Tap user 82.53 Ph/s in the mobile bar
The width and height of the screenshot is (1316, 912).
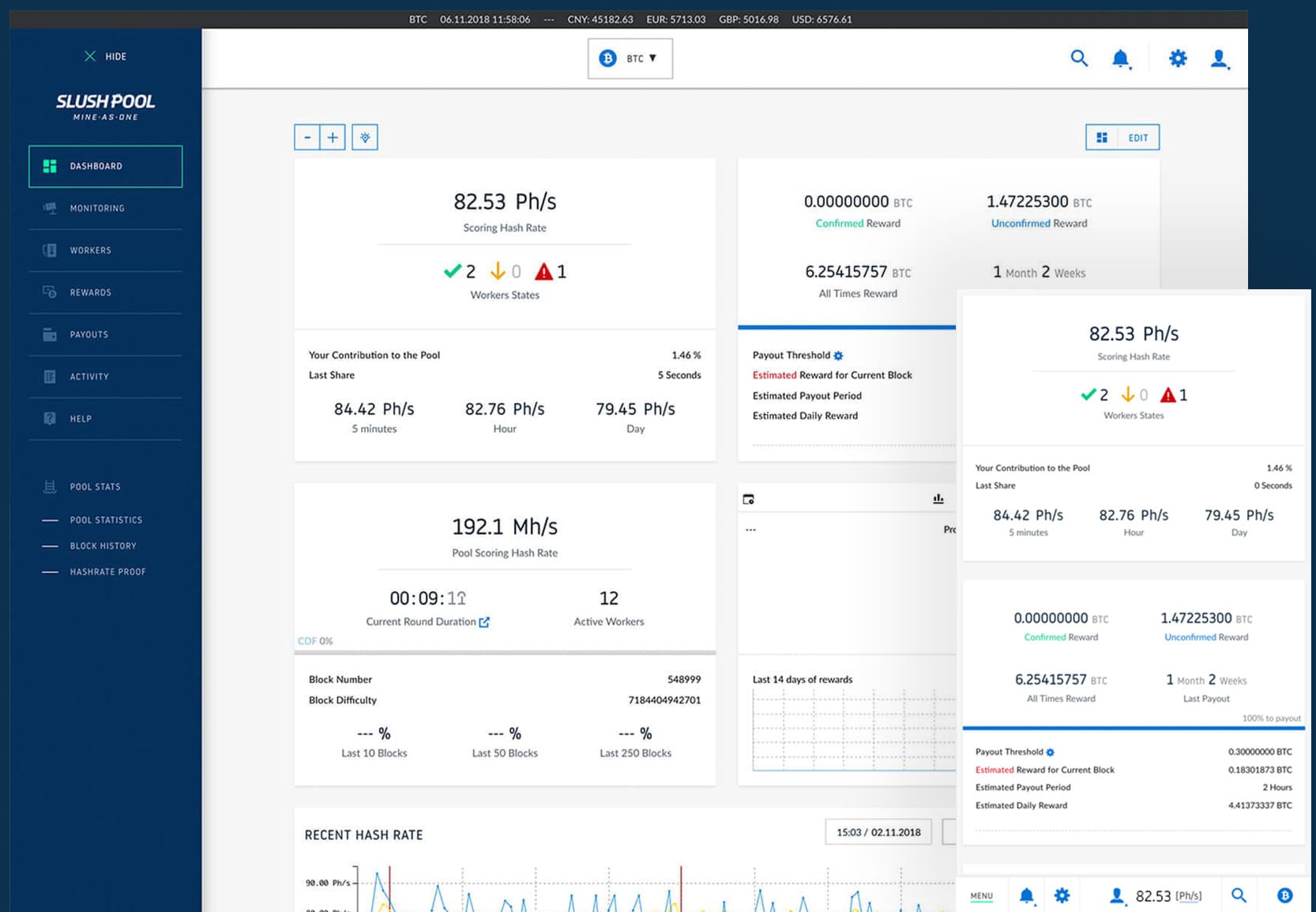1156,895
